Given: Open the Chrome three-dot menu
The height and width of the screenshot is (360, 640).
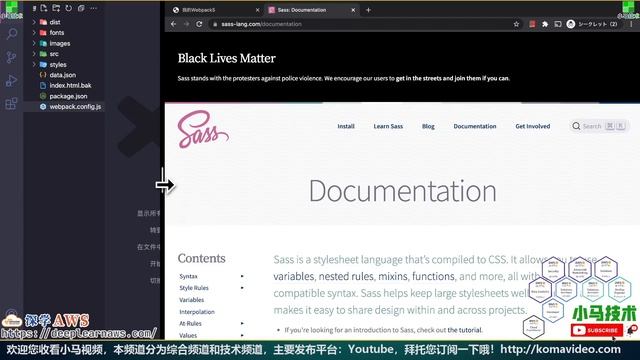Looking at the screenshot, I should [x=631, y=24].
